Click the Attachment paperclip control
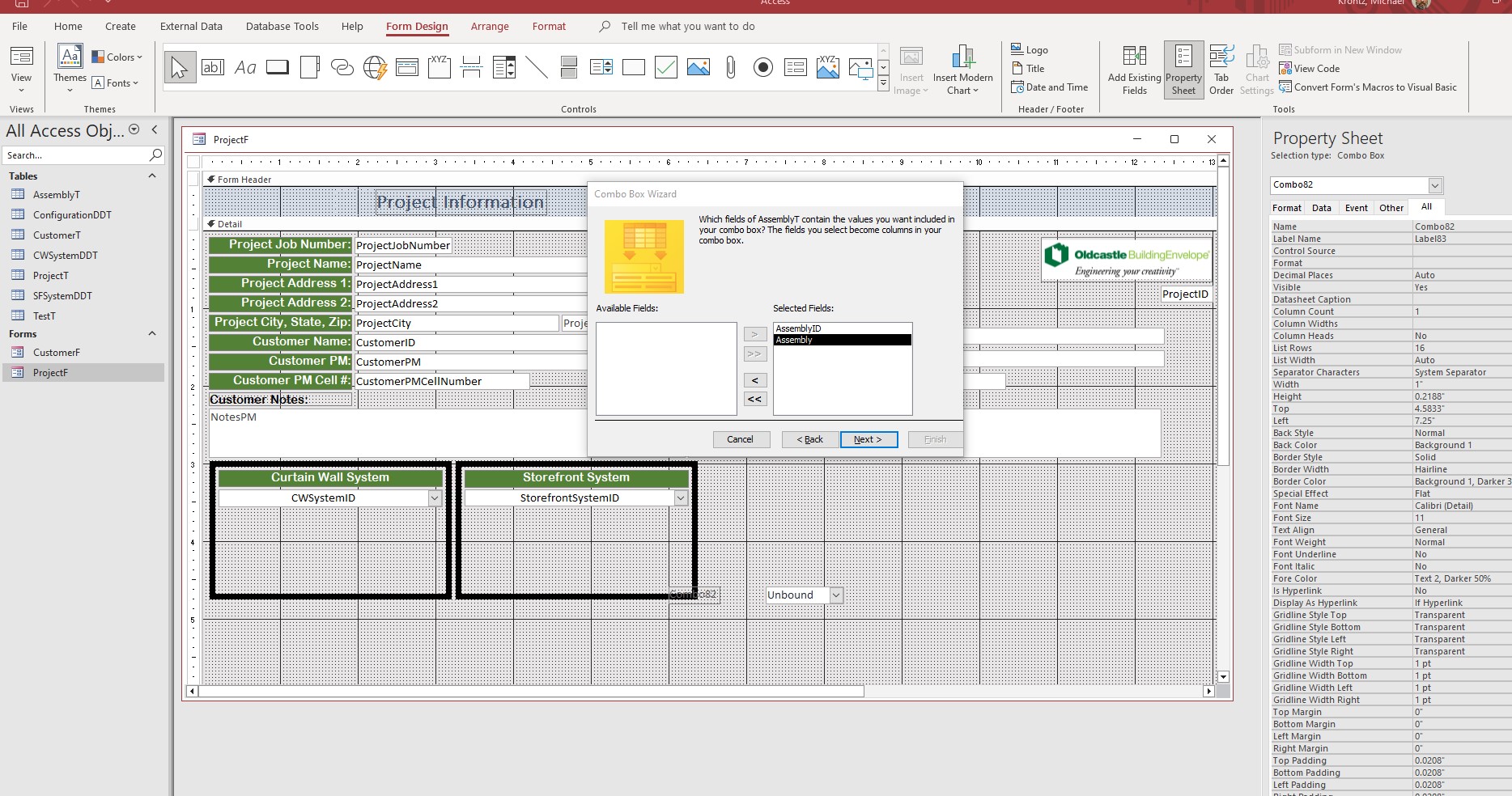Image resolution: width=1512 pixels, height=796 pixels. point(730,68)
